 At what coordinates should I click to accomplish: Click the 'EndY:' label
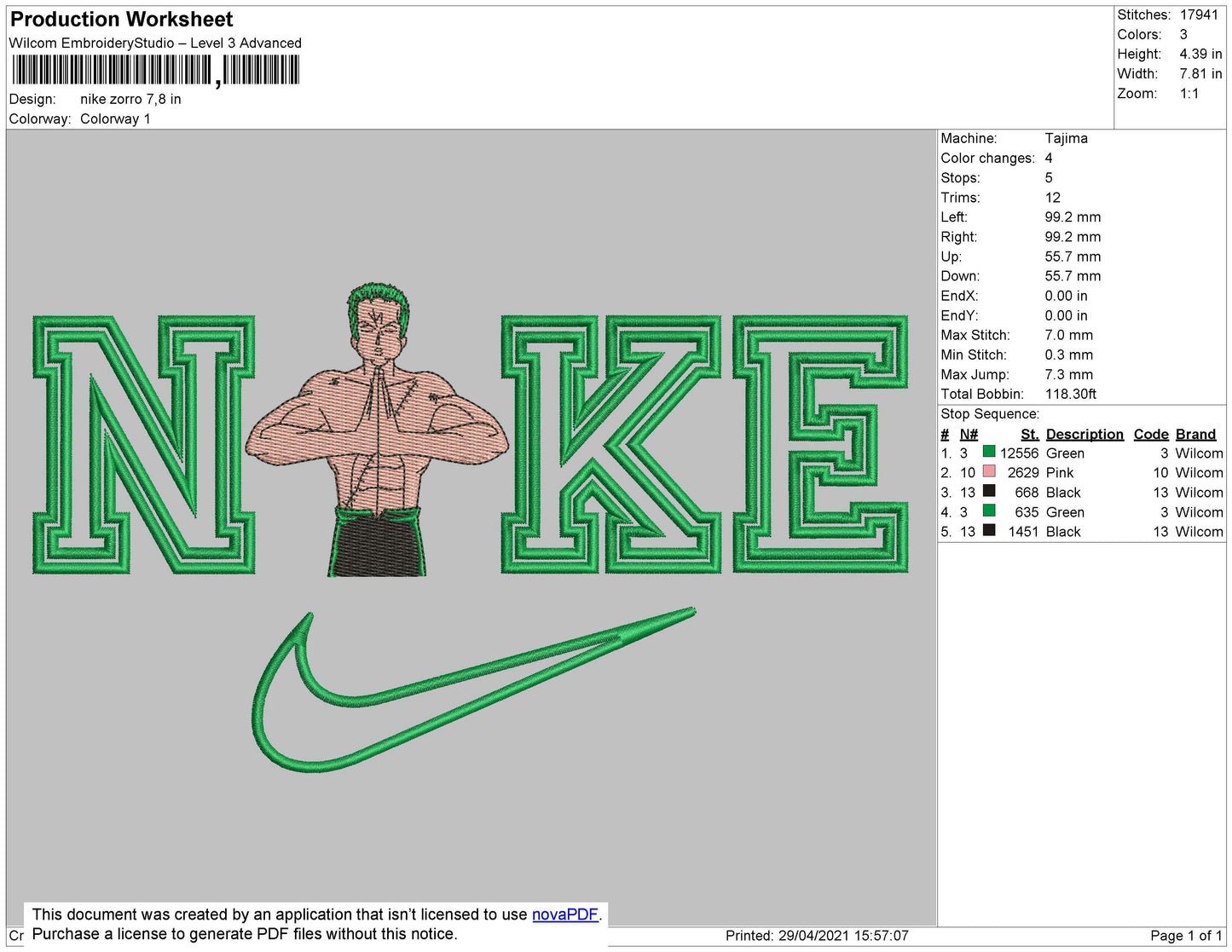pos(959,315)
